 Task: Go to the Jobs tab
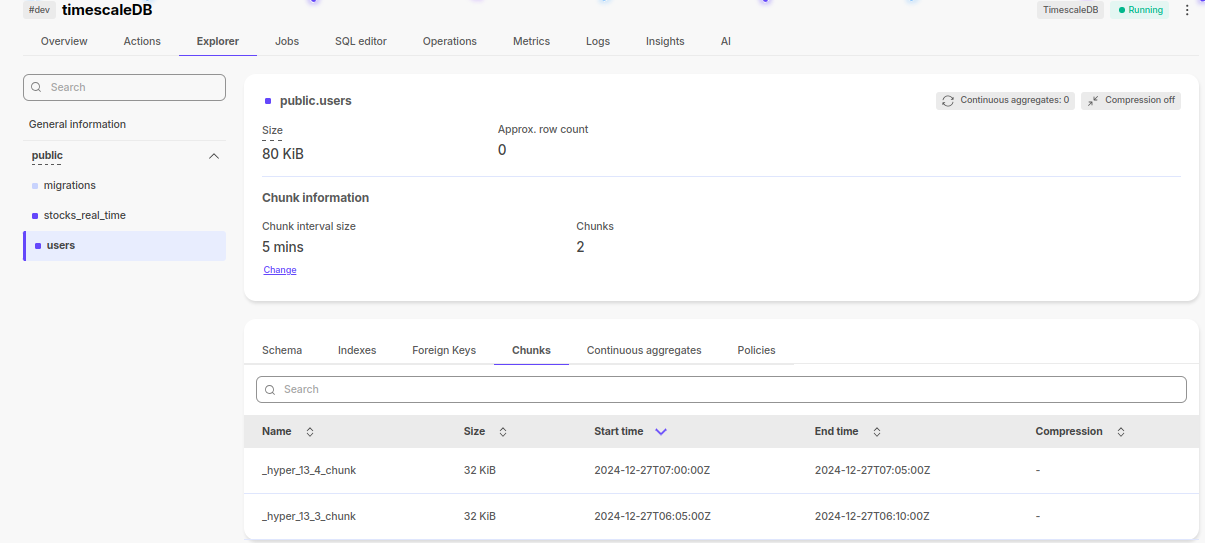pos(287,41)
